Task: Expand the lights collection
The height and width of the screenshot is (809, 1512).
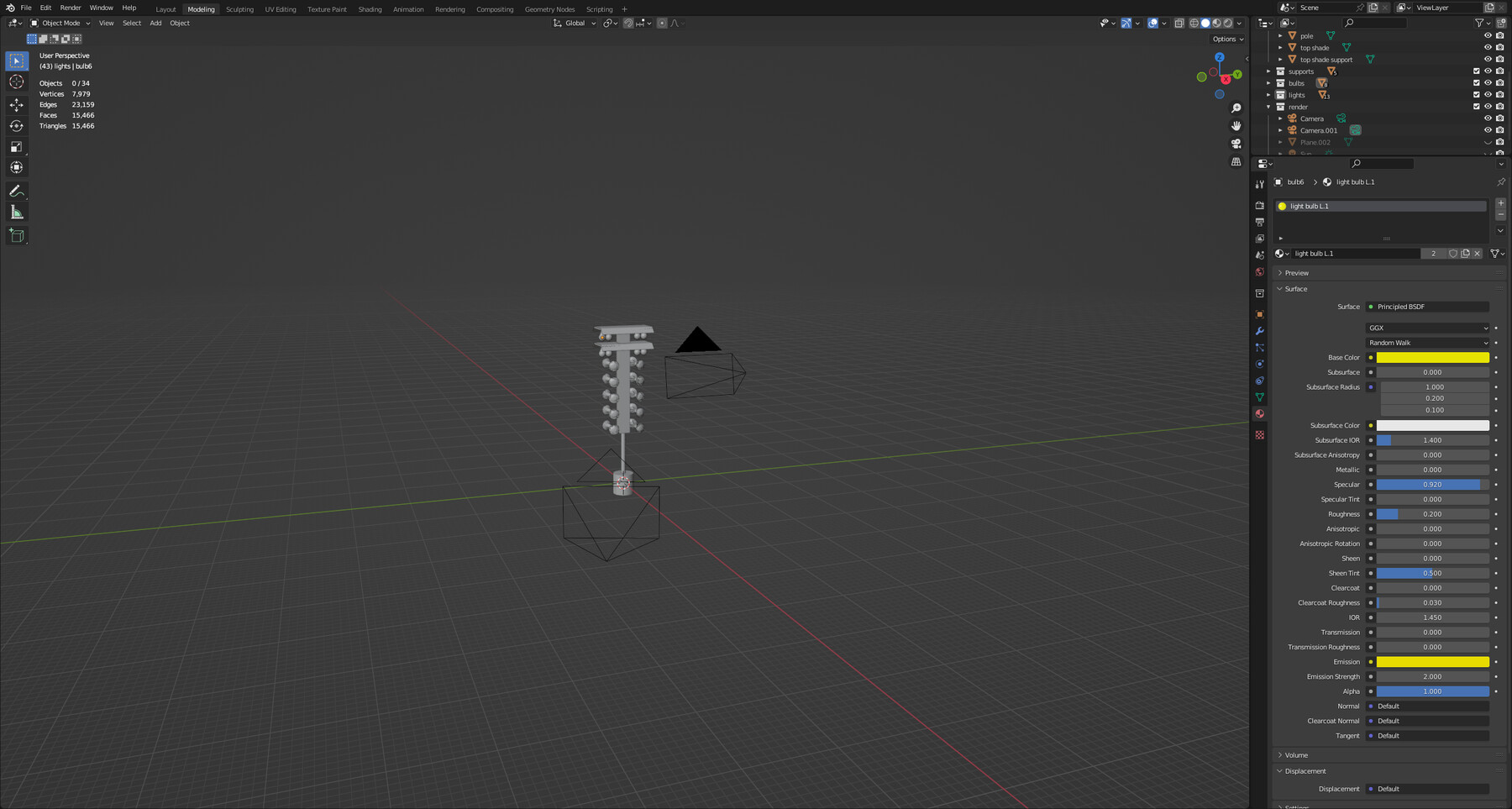Action: 1268,95
